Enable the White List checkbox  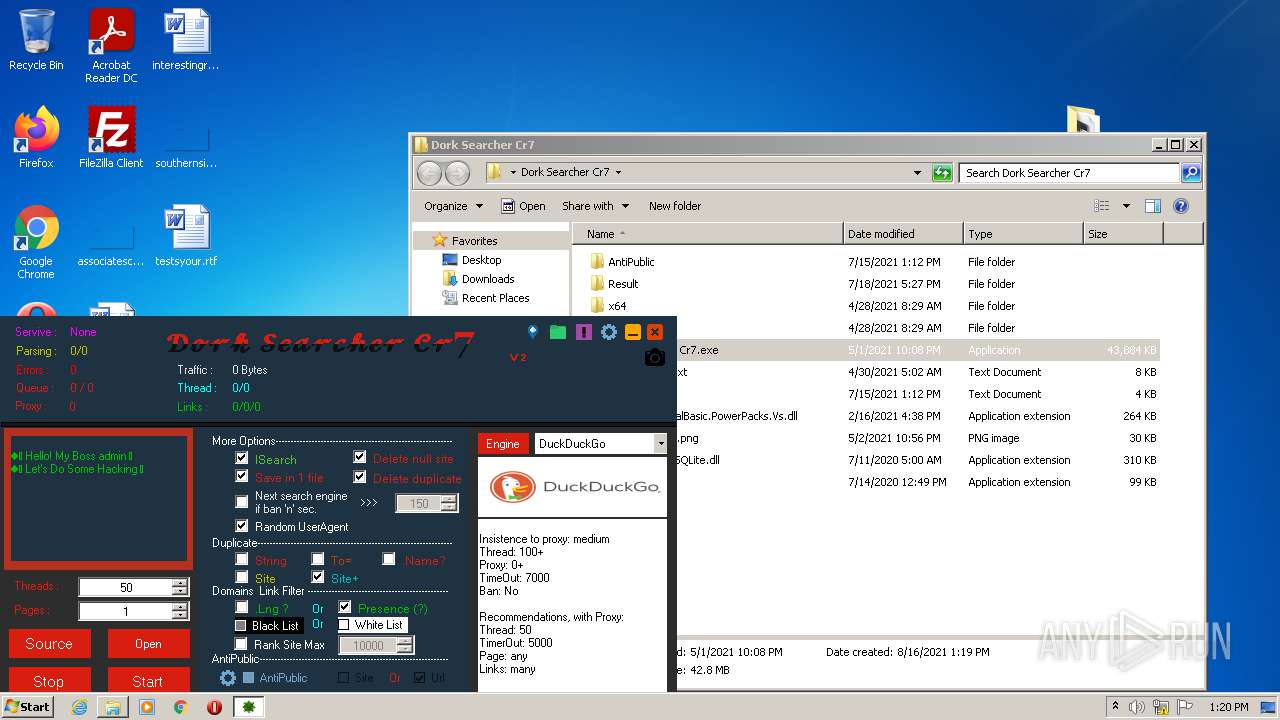click(344, 625)
